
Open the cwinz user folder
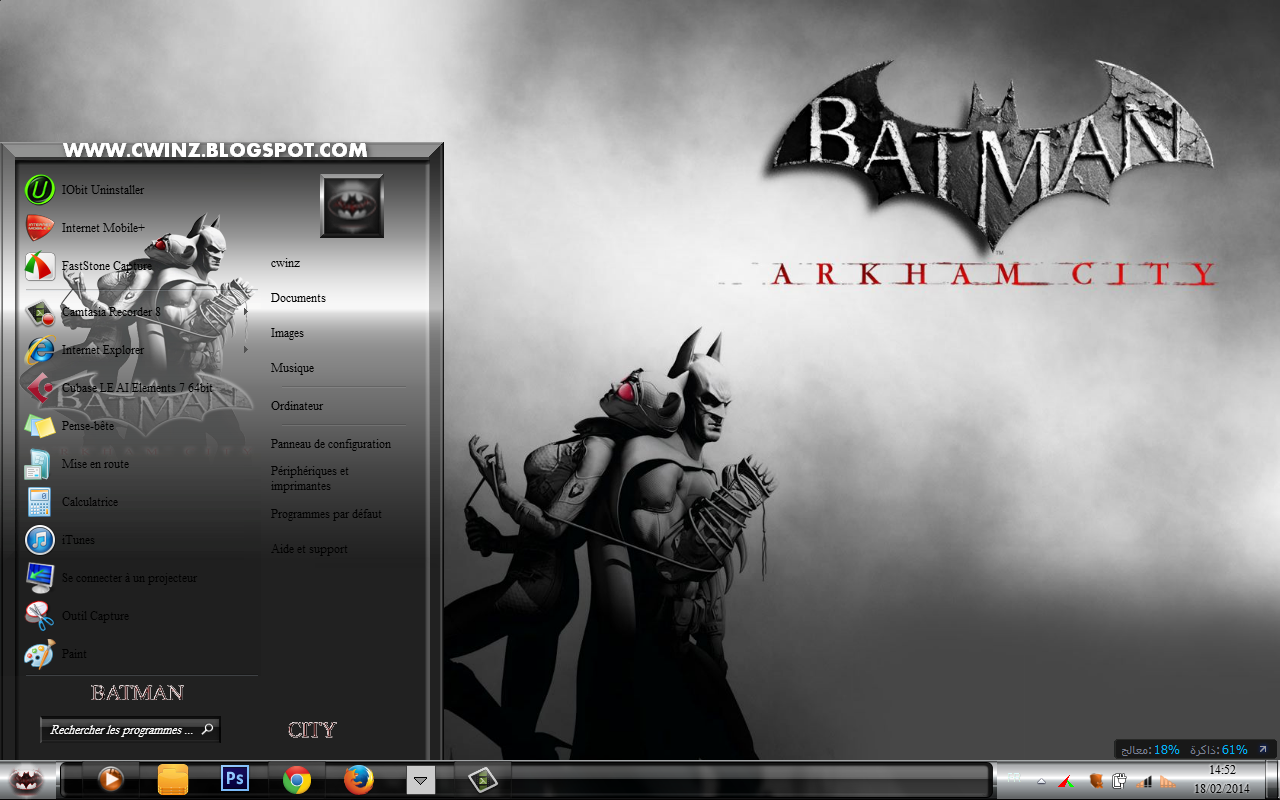pyautogui.click(x=286, y=263)
